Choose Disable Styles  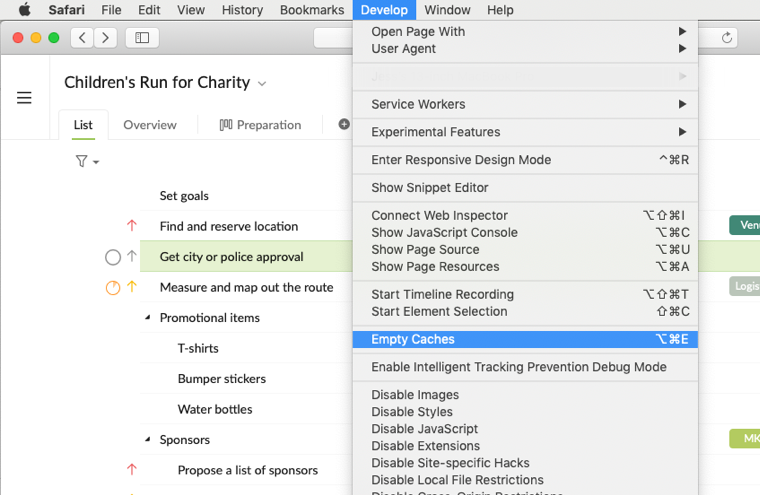pos(525,412)
